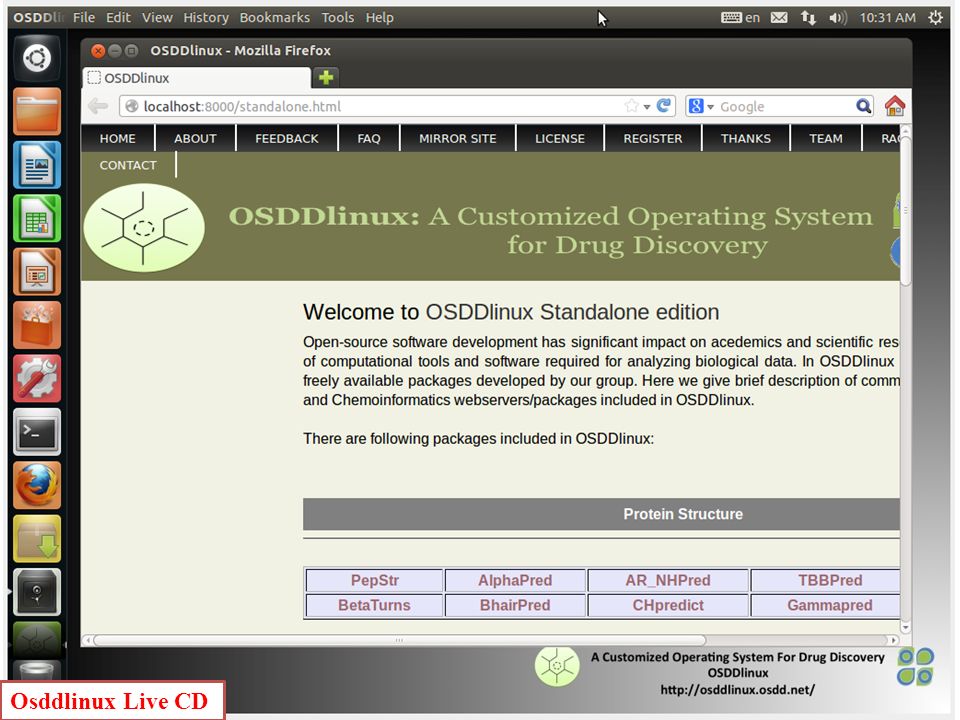Screen dimensions: 960x720
Task: Open the AR_NHPred package link
Action: [x=668, y=580]
